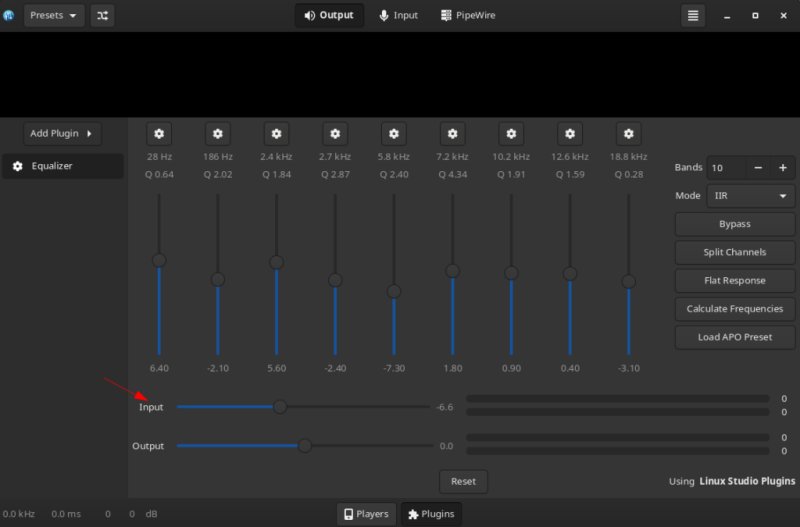Increase Bands count with plus button
This screenshot has width=800, height=527.
pos(783,168)
